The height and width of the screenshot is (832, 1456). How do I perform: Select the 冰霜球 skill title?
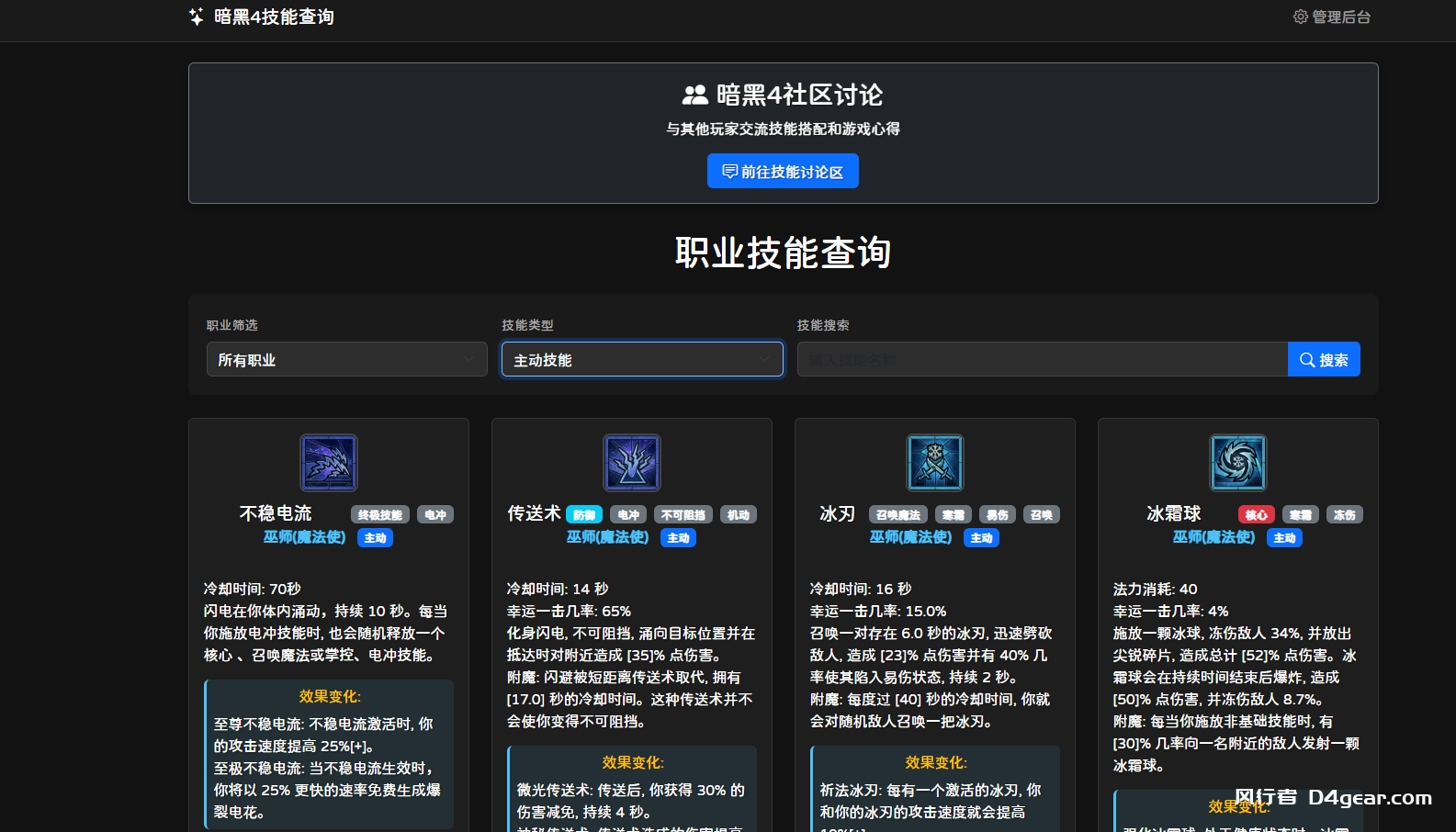[1174, 513]
